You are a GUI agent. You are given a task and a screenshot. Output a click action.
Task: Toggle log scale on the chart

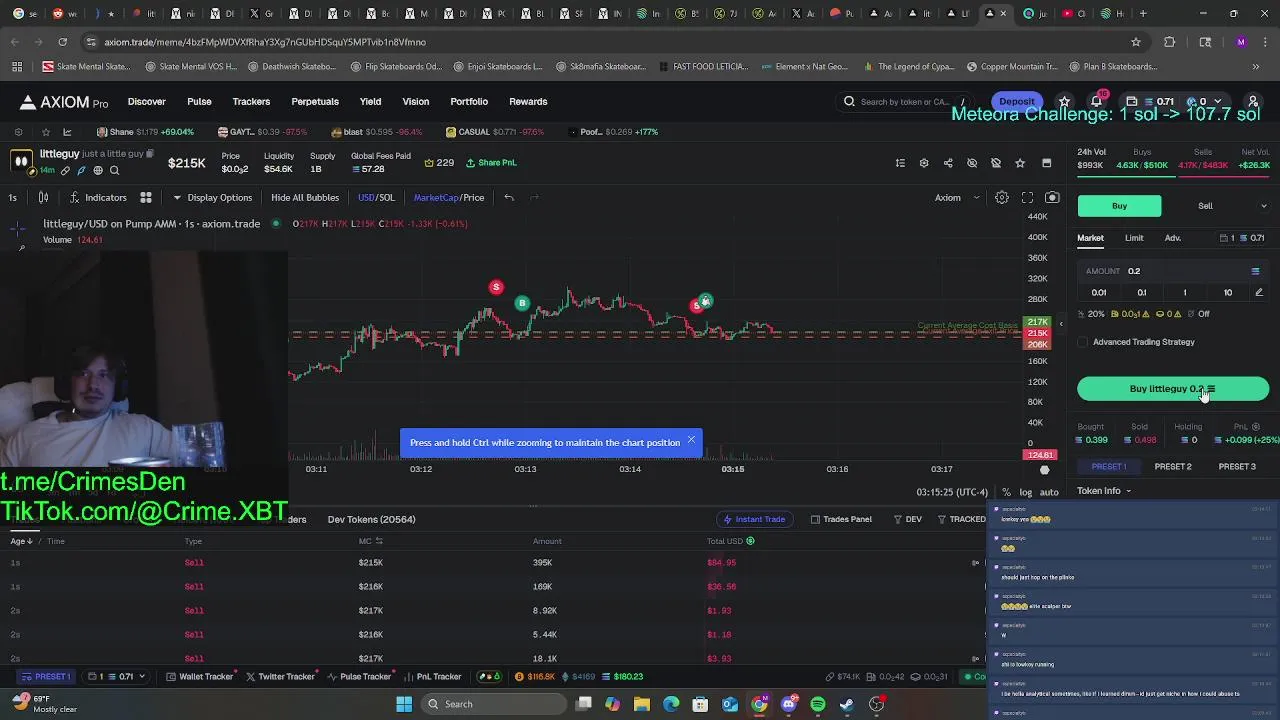[x=1025, y=492]
